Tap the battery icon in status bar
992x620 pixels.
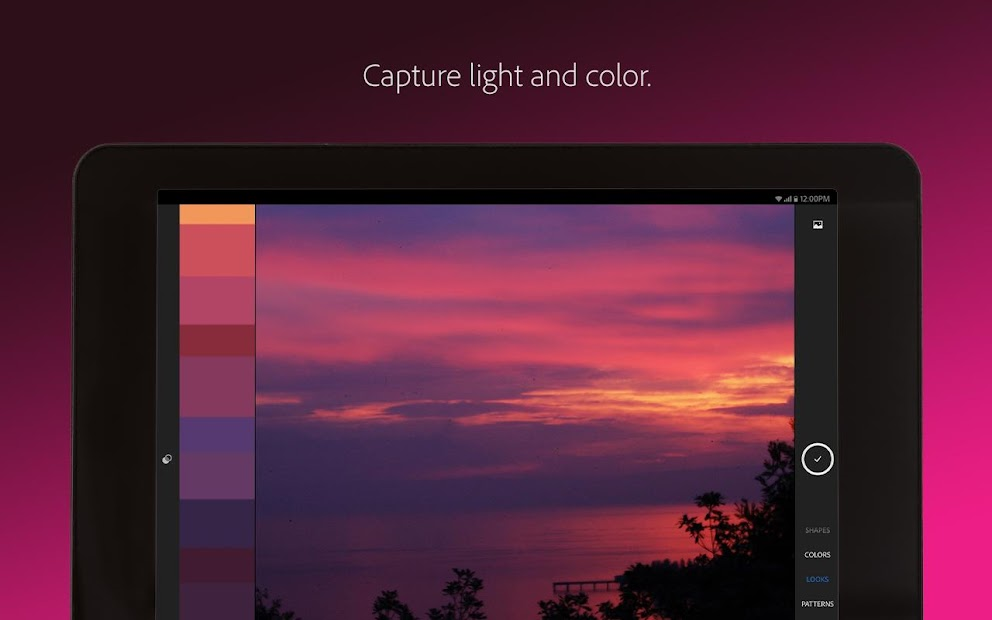click(x=796, y=199)
